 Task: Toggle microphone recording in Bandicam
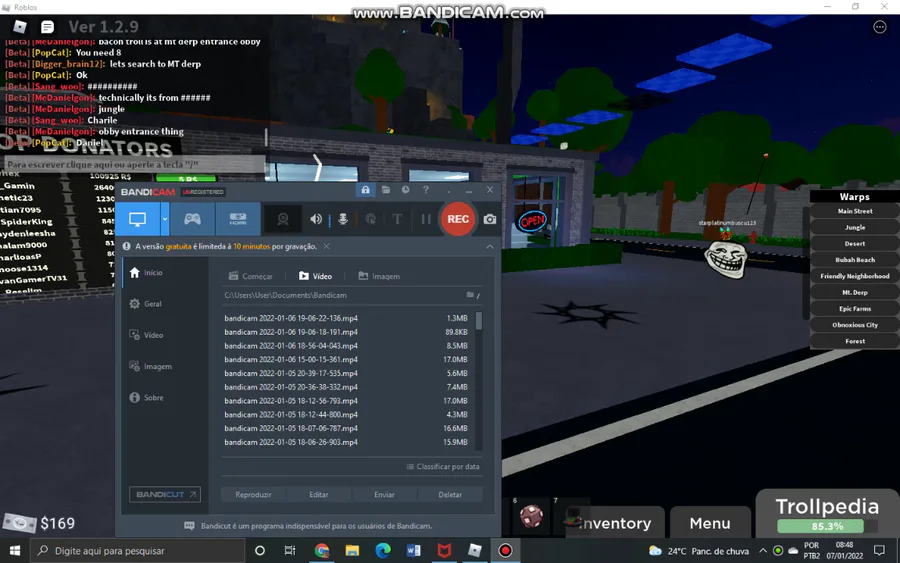[343, 219]
